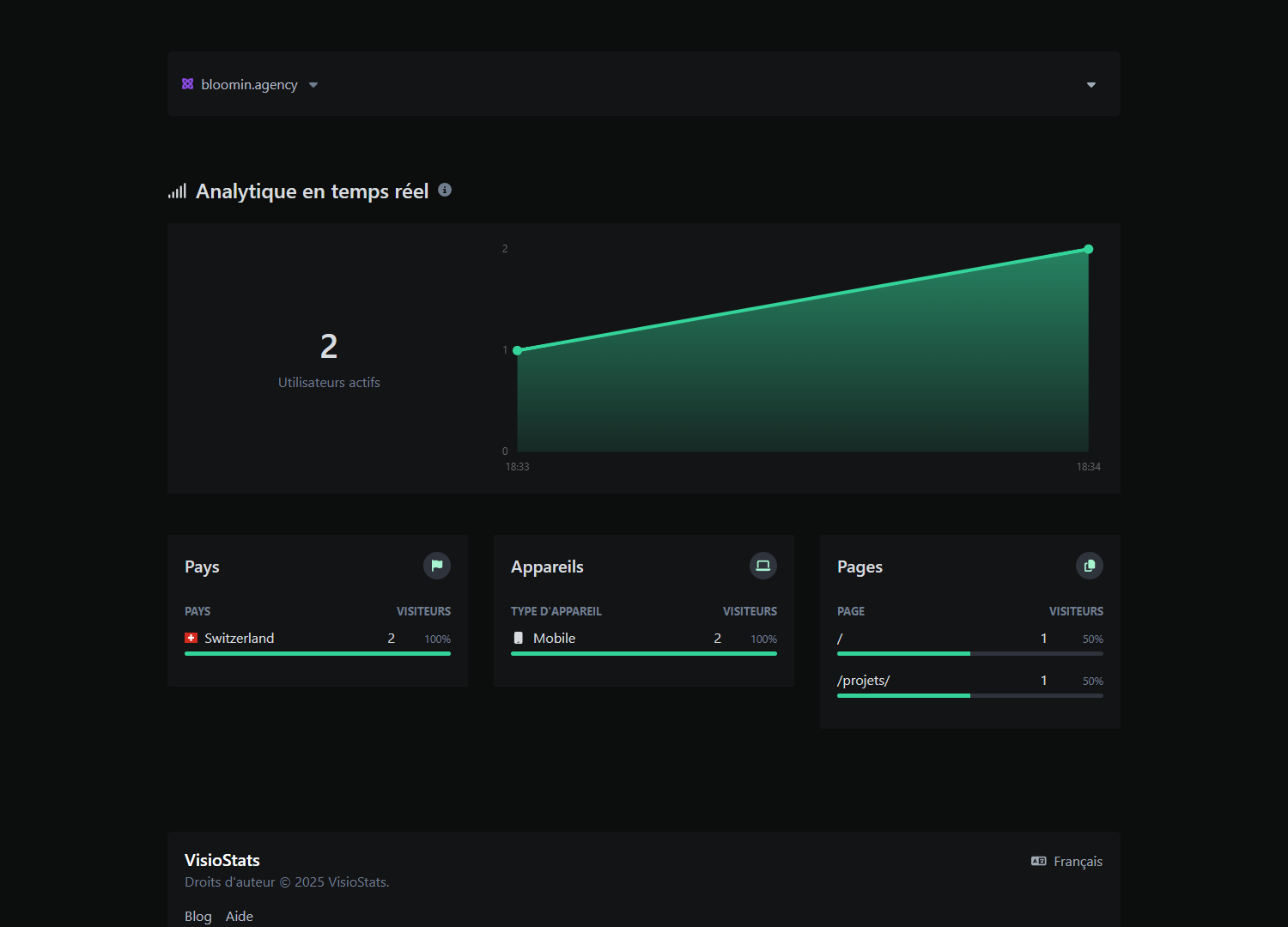The image size is (1288, 927).
Task: Click the Switzerland 100% progress bar
Action: click(x=318, y=654)
